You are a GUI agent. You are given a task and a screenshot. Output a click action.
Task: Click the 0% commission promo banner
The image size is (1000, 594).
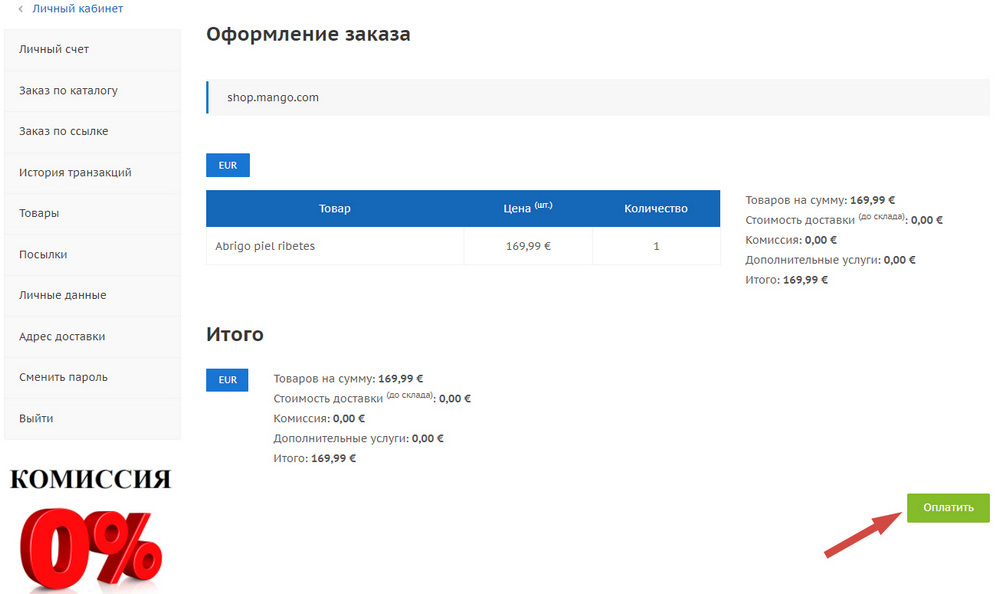[88, 525]
